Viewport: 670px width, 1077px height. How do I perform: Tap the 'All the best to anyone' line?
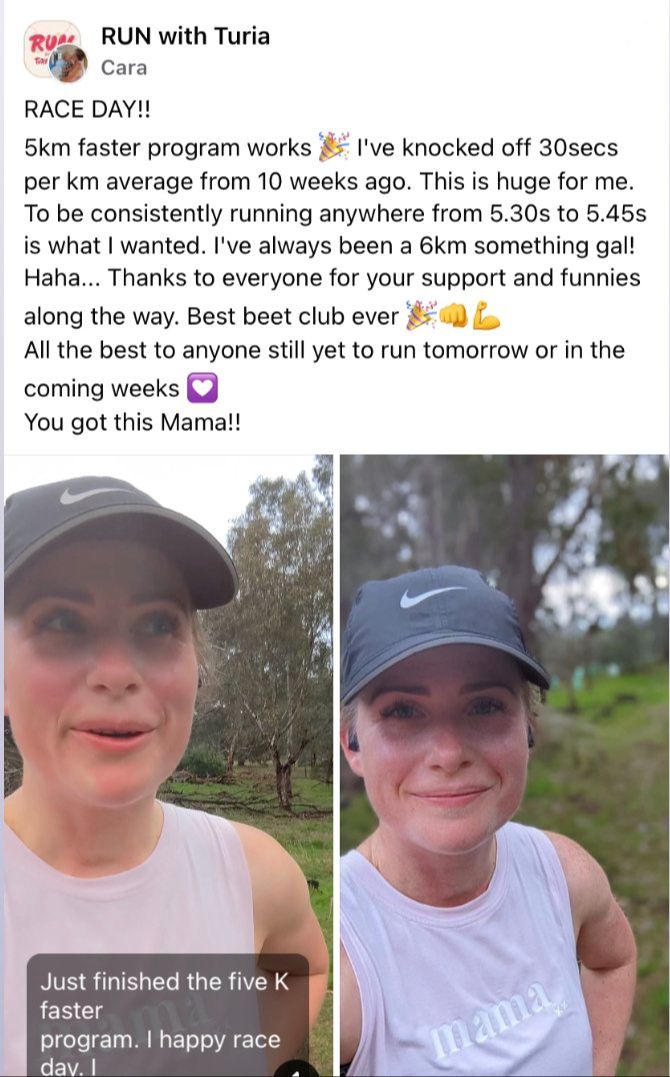coord(324,350)
